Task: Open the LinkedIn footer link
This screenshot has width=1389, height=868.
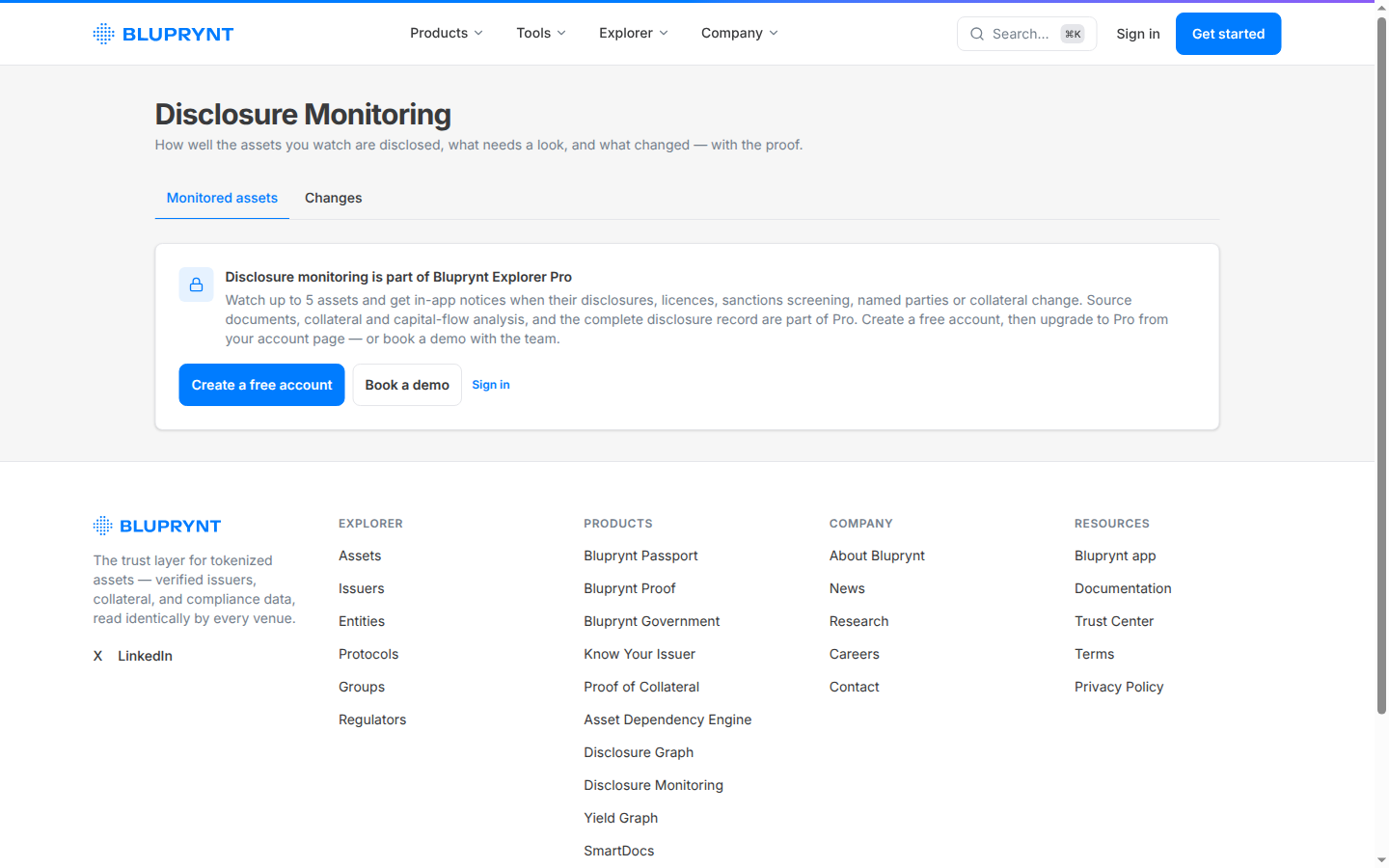Action: [x=145, y=656]
